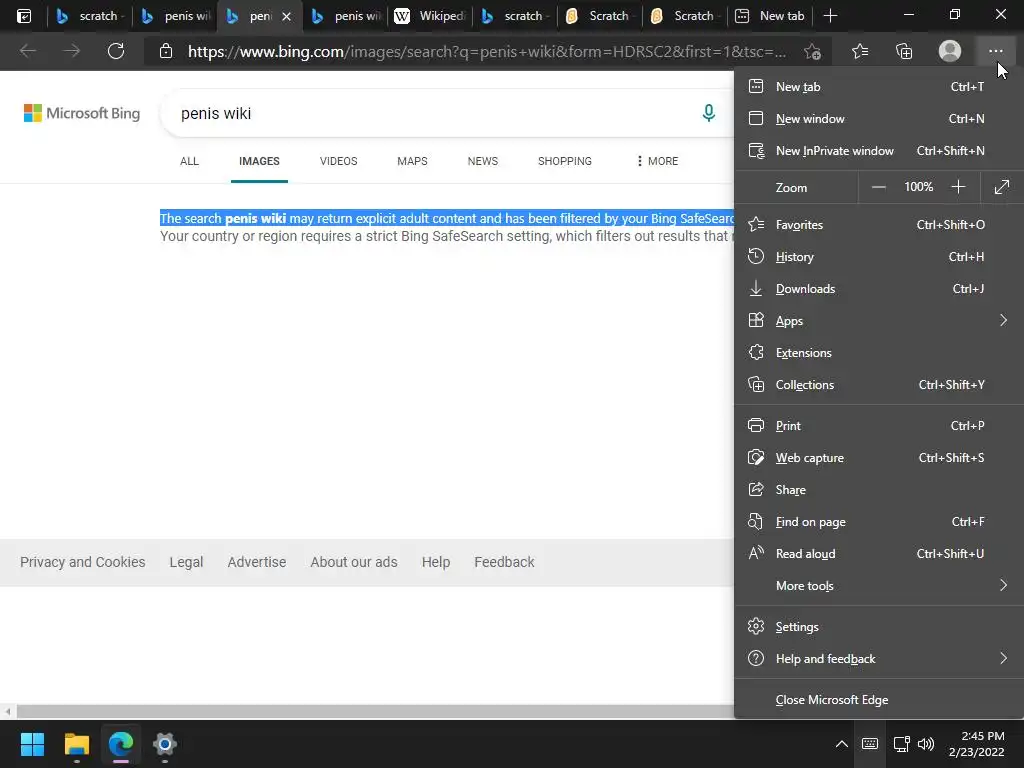1024x768 pixels.
Task: Select New tab menu entry
Action: pyautogui.click(x=878, y=87)
